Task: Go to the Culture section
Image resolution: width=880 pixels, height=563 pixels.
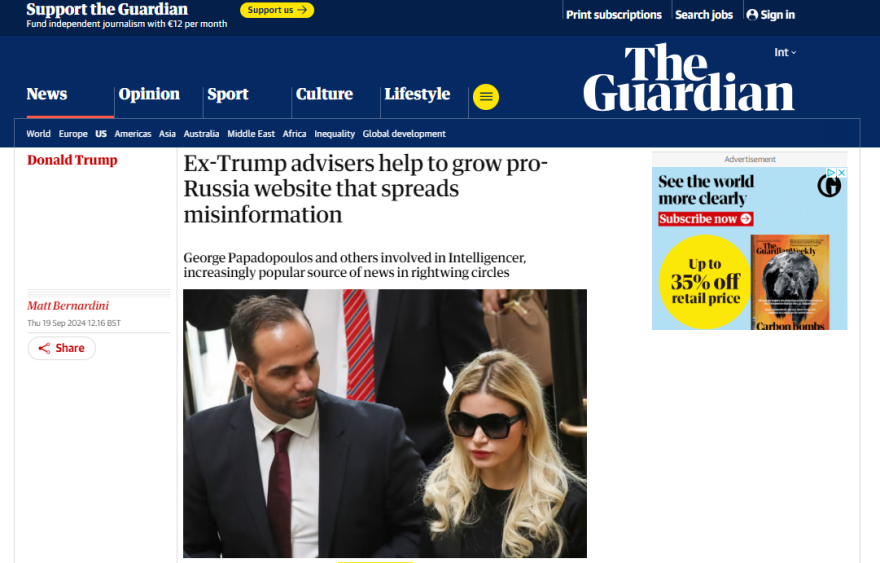Action: tap(324, 94)
